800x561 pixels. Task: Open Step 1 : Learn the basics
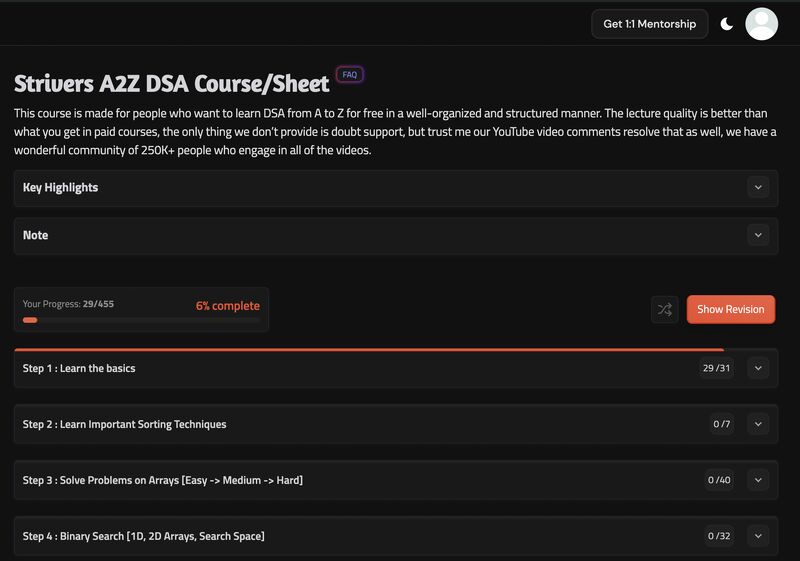point(79,368)
